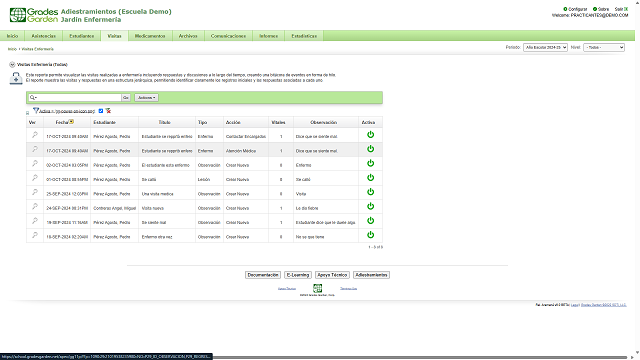Click the Fecha sort indicator icon
The width and height of the screenshot is (640, 360).
71,122
